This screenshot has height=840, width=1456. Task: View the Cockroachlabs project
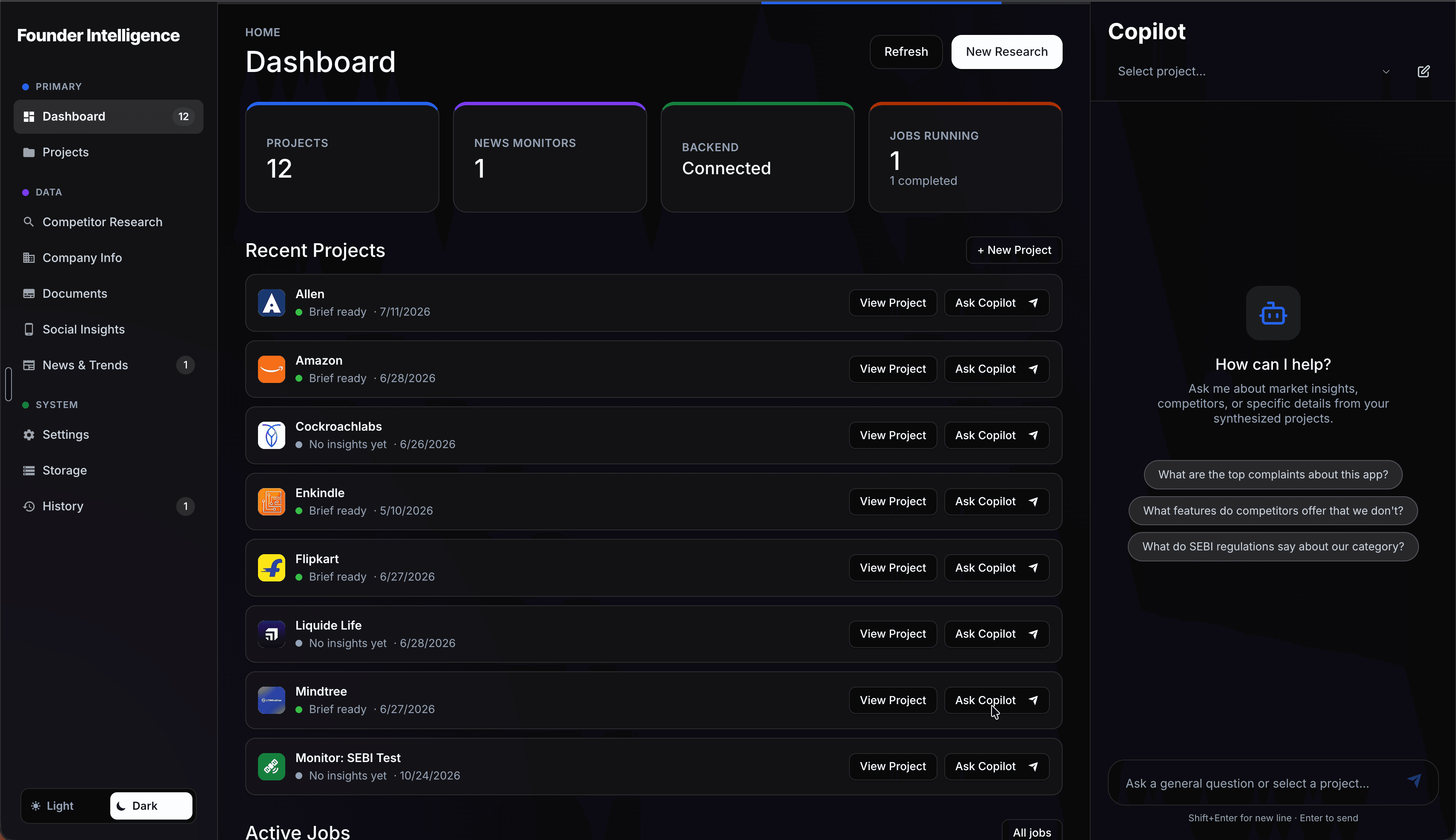pyautogui.click(x=893, y=436)
